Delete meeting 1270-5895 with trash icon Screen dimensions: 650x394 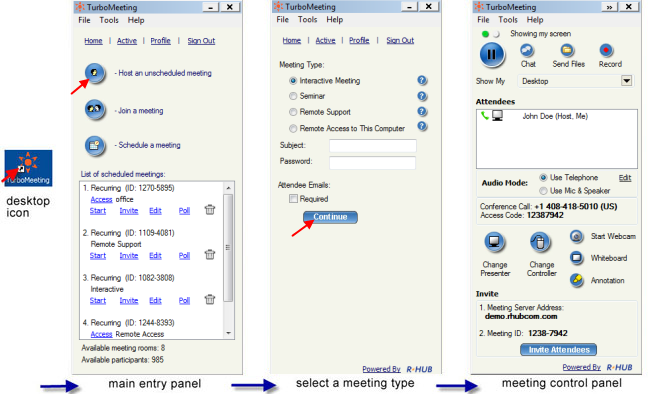point(210,210)
